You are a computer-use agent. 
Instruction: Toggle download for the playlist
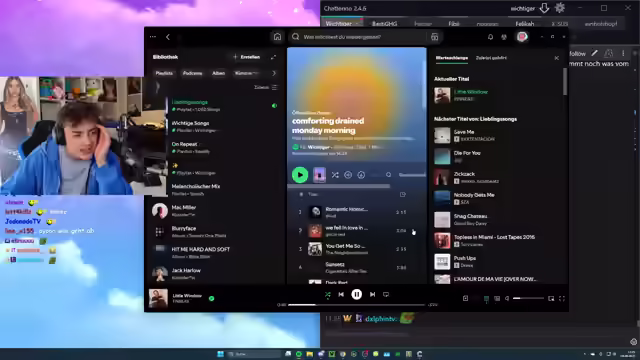(x=361, y=175)
